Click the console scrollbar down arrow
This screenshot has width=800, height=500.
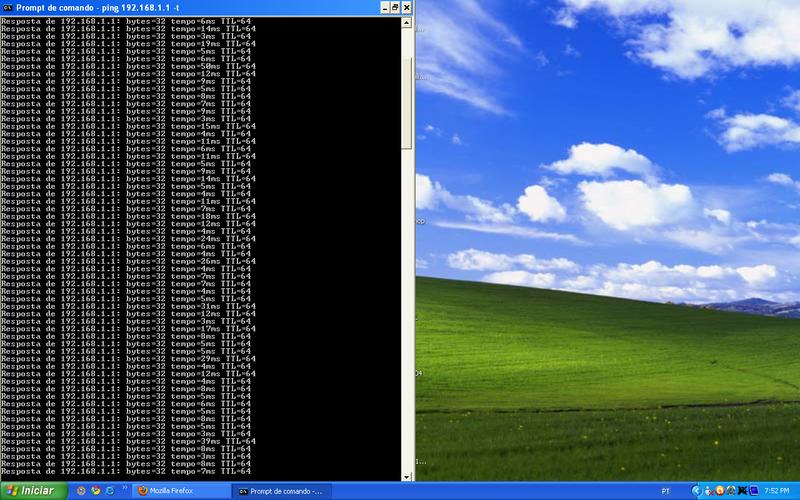click(407, 477)
